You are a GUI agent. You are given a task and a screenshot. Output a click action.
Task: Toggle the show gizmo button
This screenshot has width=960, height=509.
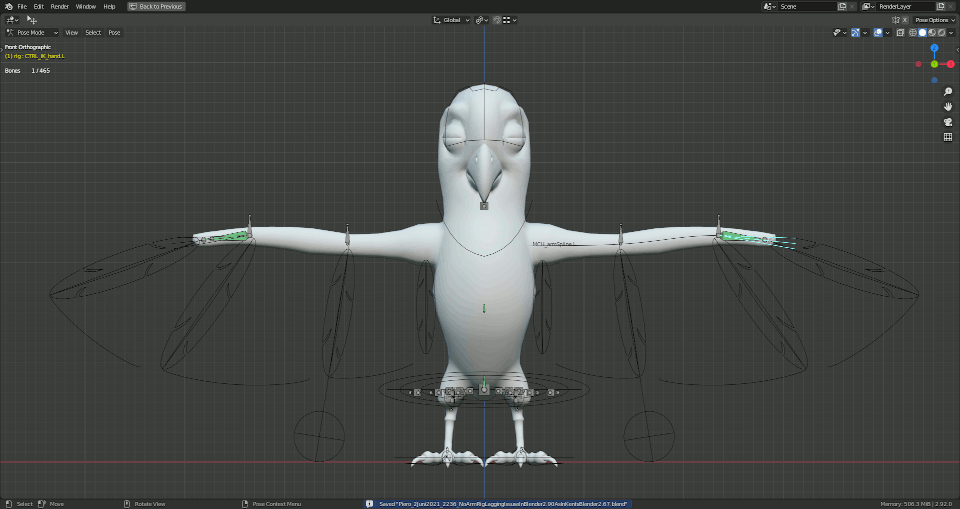[855, 32]
